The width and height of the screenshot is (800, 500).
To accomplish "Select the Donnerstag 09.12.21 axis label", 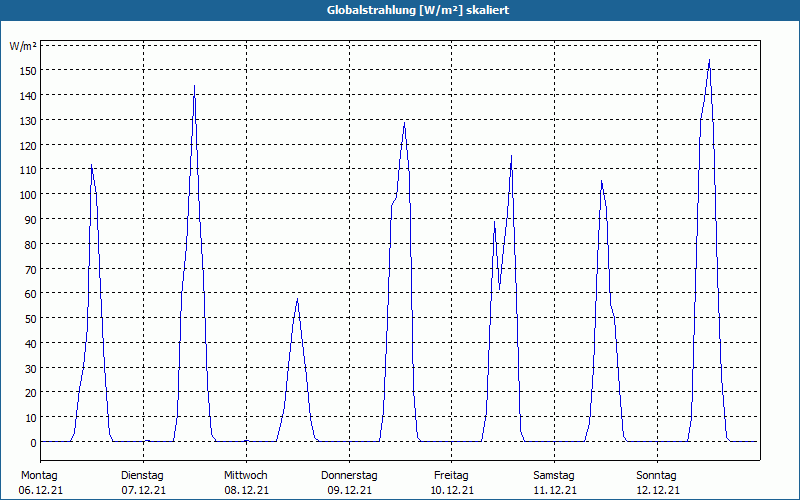I will tap(349, 483).
